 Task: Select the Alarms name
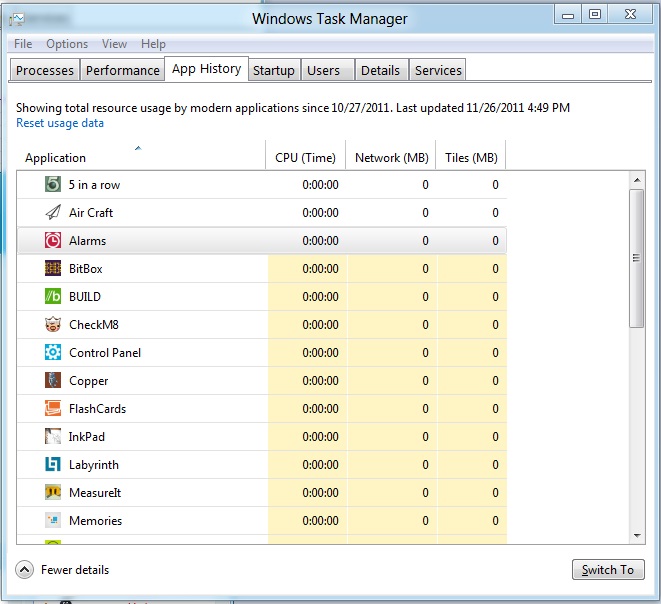point(88,241)
